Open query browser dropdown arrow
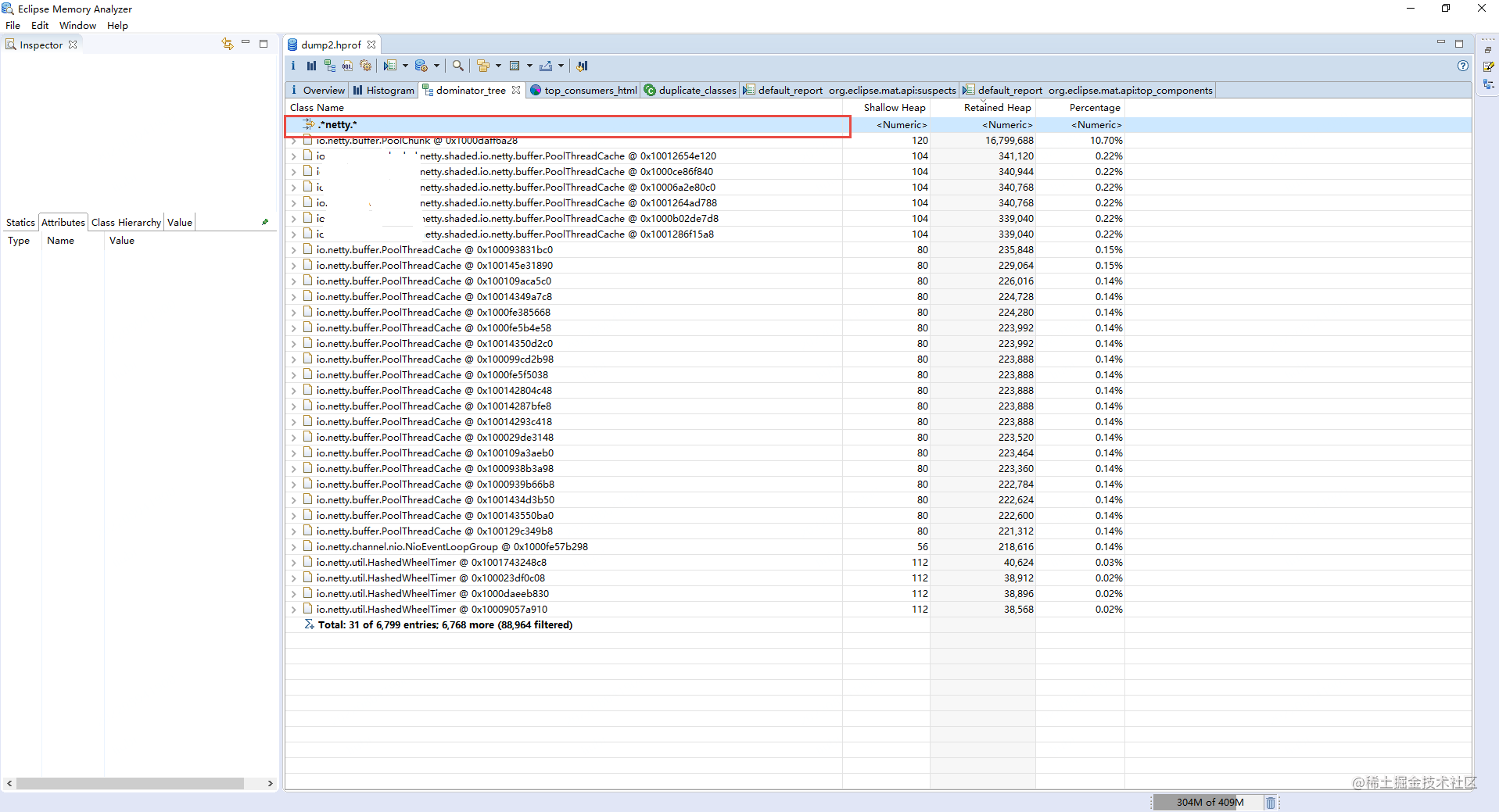The image size is (1499, 812). (x=436, y=66)
